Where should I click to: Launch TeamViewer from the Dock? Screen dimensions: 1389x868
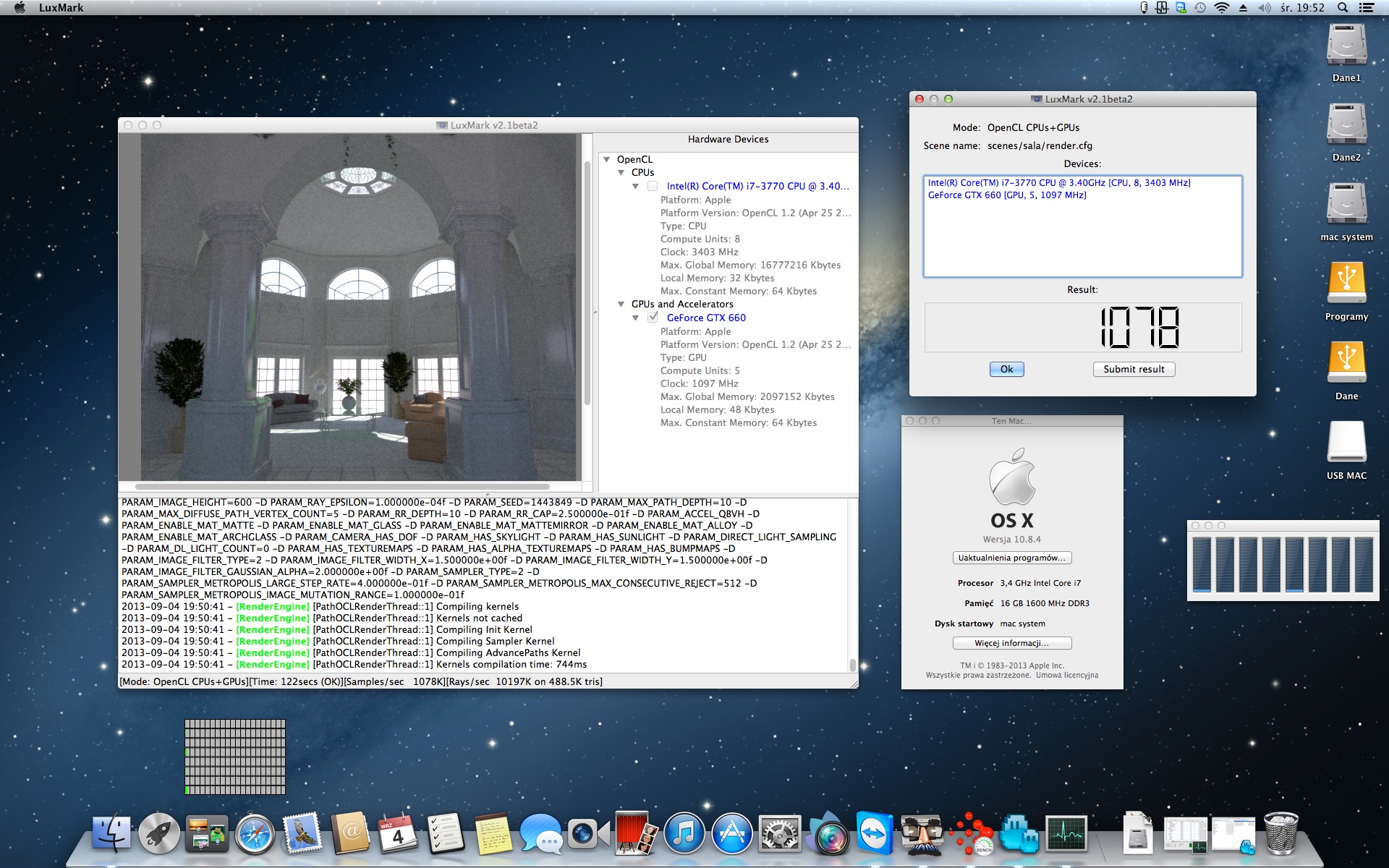[875, 833]
